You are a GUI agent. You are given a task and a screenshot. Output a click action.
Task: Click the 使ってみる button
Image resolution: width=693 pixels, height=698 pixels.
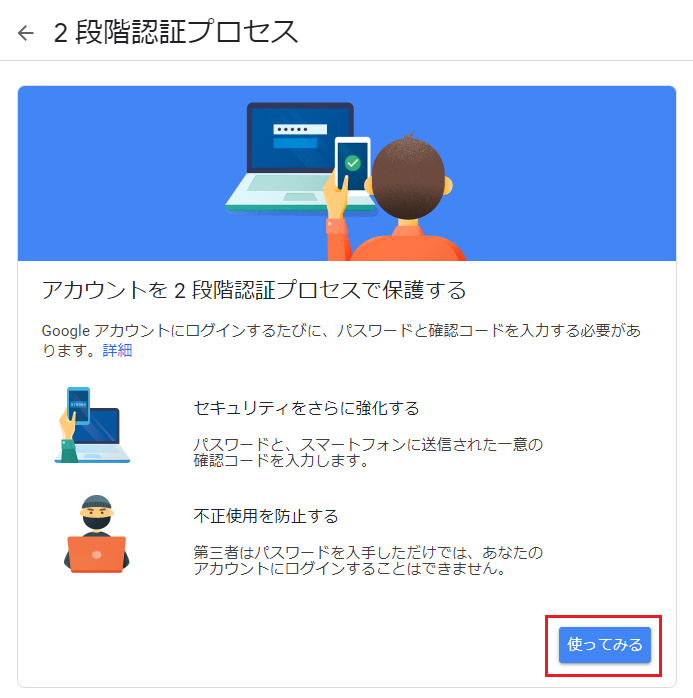click(604, 645)
